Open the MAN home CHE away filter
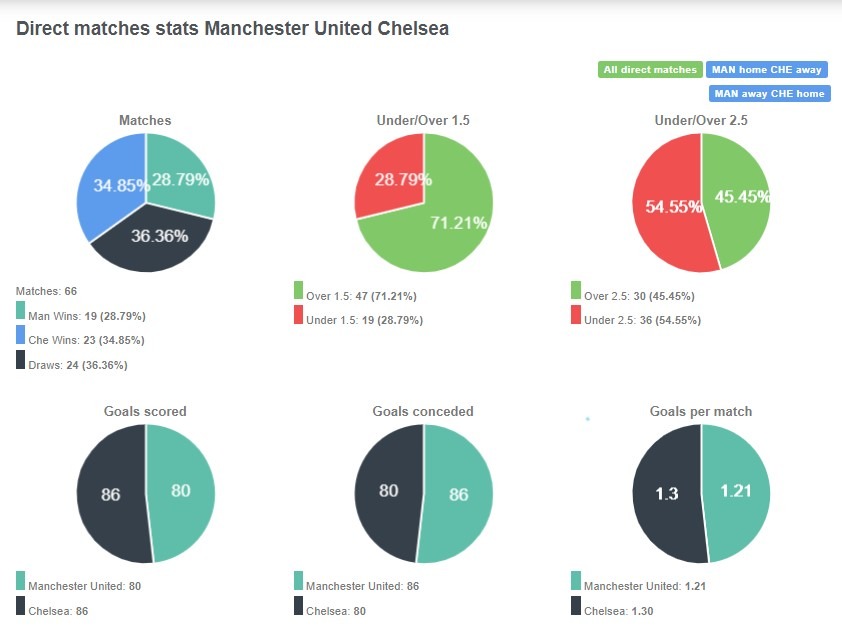Screen dimensions: 842x631 (769, 69)
